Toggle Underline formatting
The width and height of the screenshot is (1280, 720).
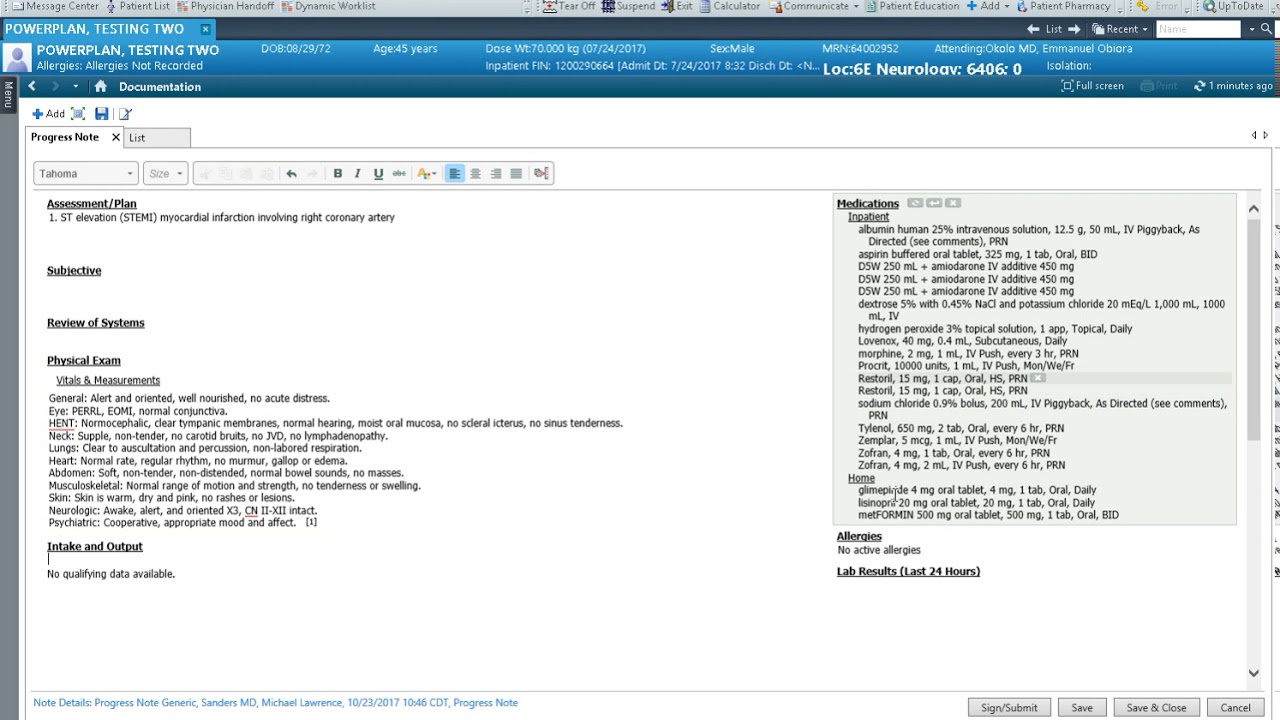click(x=378, y=174)
